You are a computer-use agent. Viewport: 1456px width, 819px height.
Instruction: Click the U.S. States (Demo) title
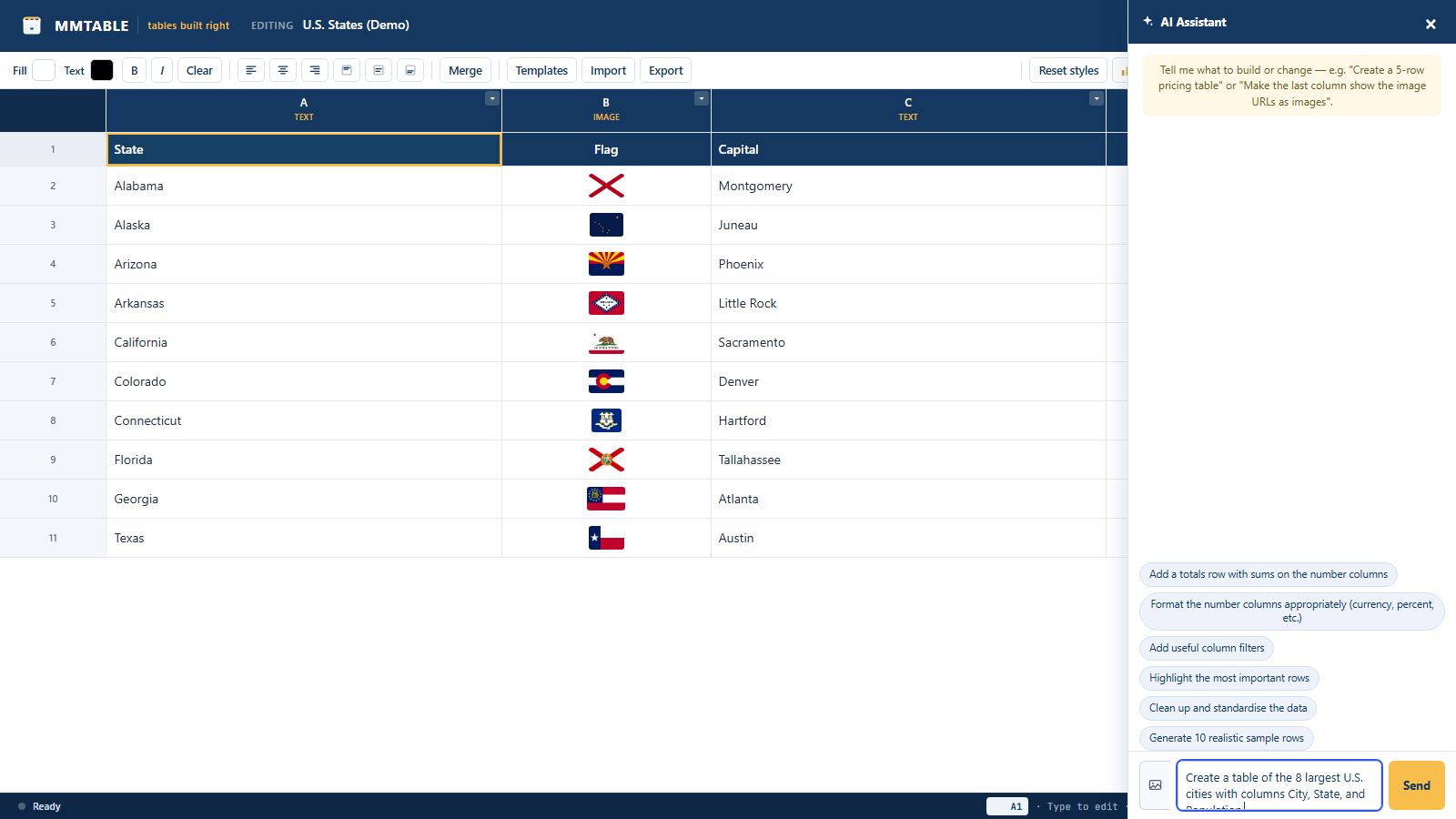356,25
